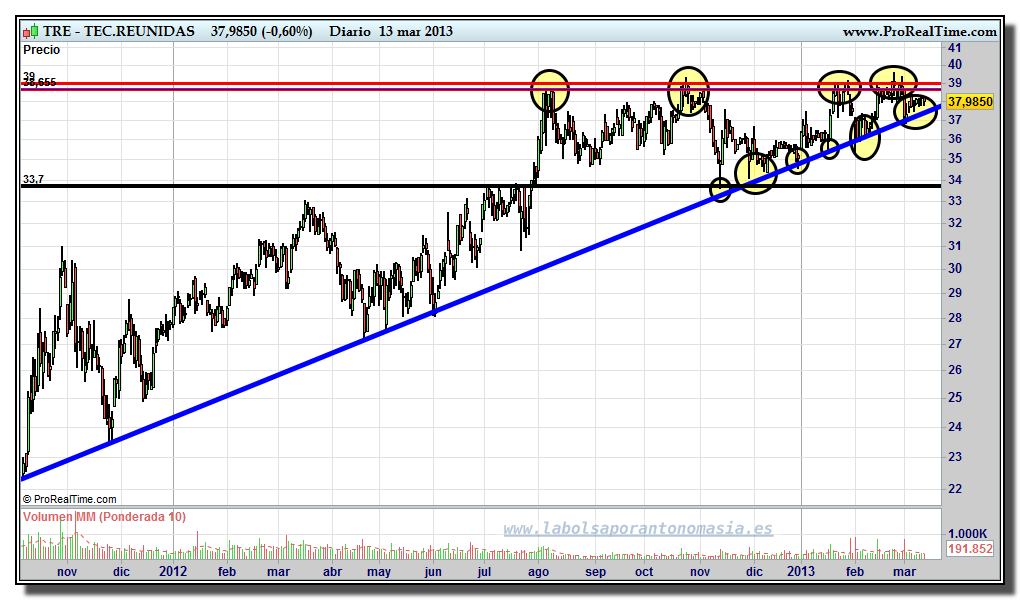Click the Precio panel label
Screen dimensions: 1020x600
(x=41, y=50)
